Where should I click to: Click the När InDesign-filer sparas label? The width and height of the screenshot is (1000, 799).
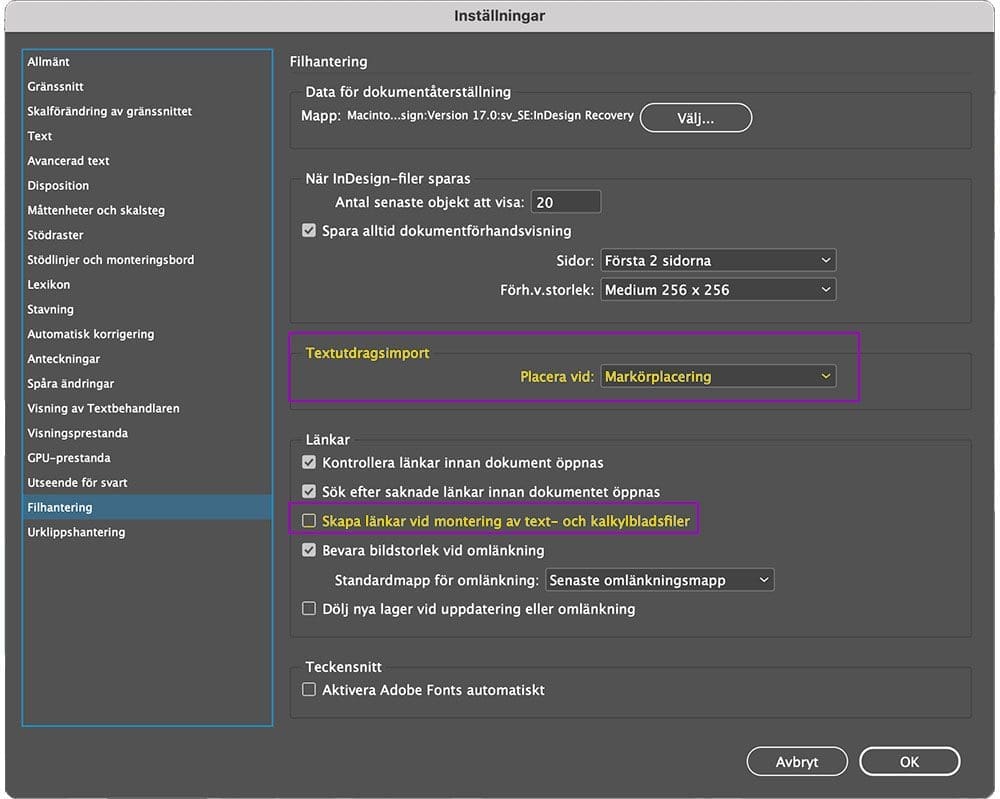tap(388, 179)
